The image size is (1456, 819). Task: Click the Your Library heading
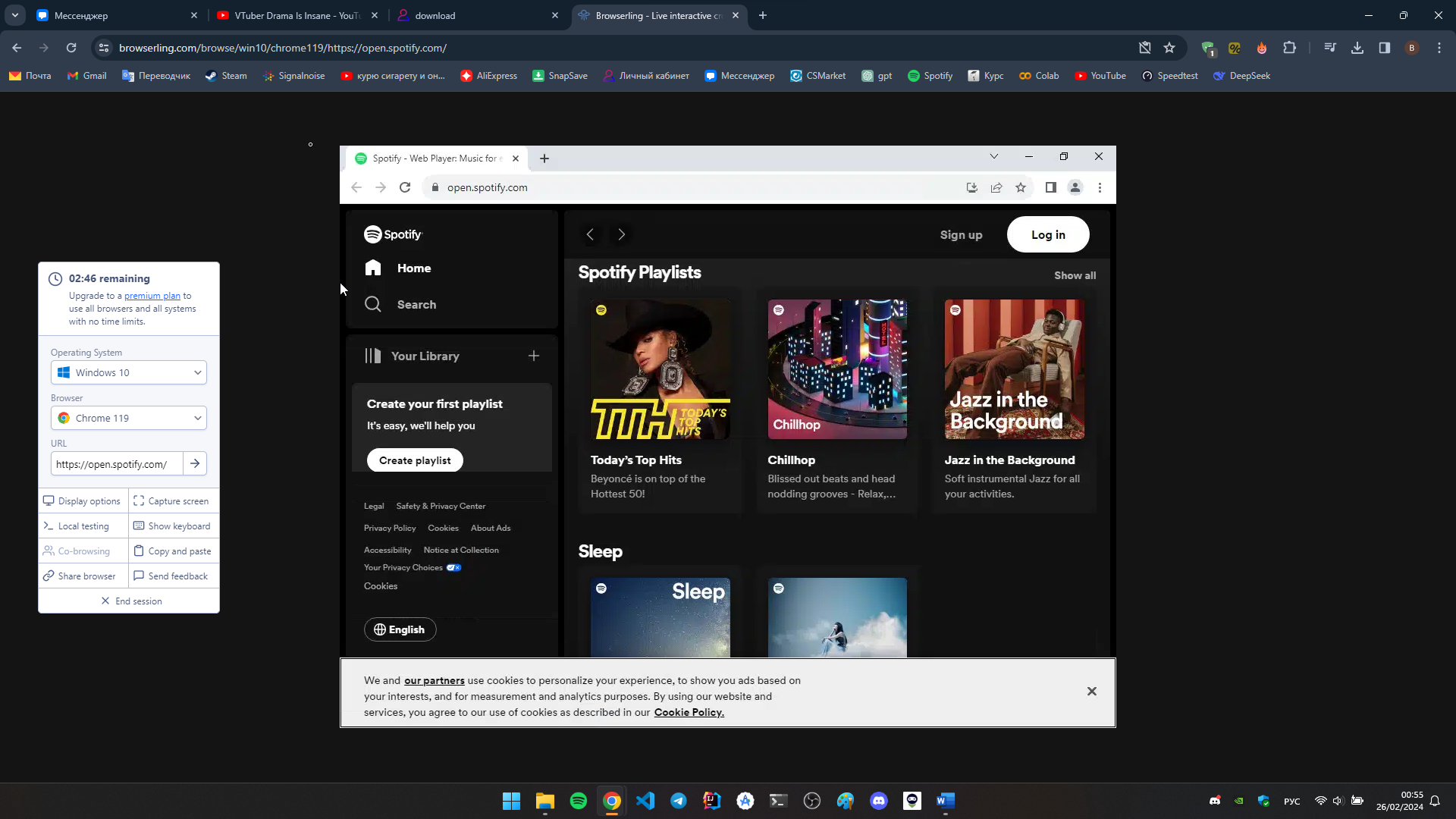pyautogui.click(x=412, y=356)
